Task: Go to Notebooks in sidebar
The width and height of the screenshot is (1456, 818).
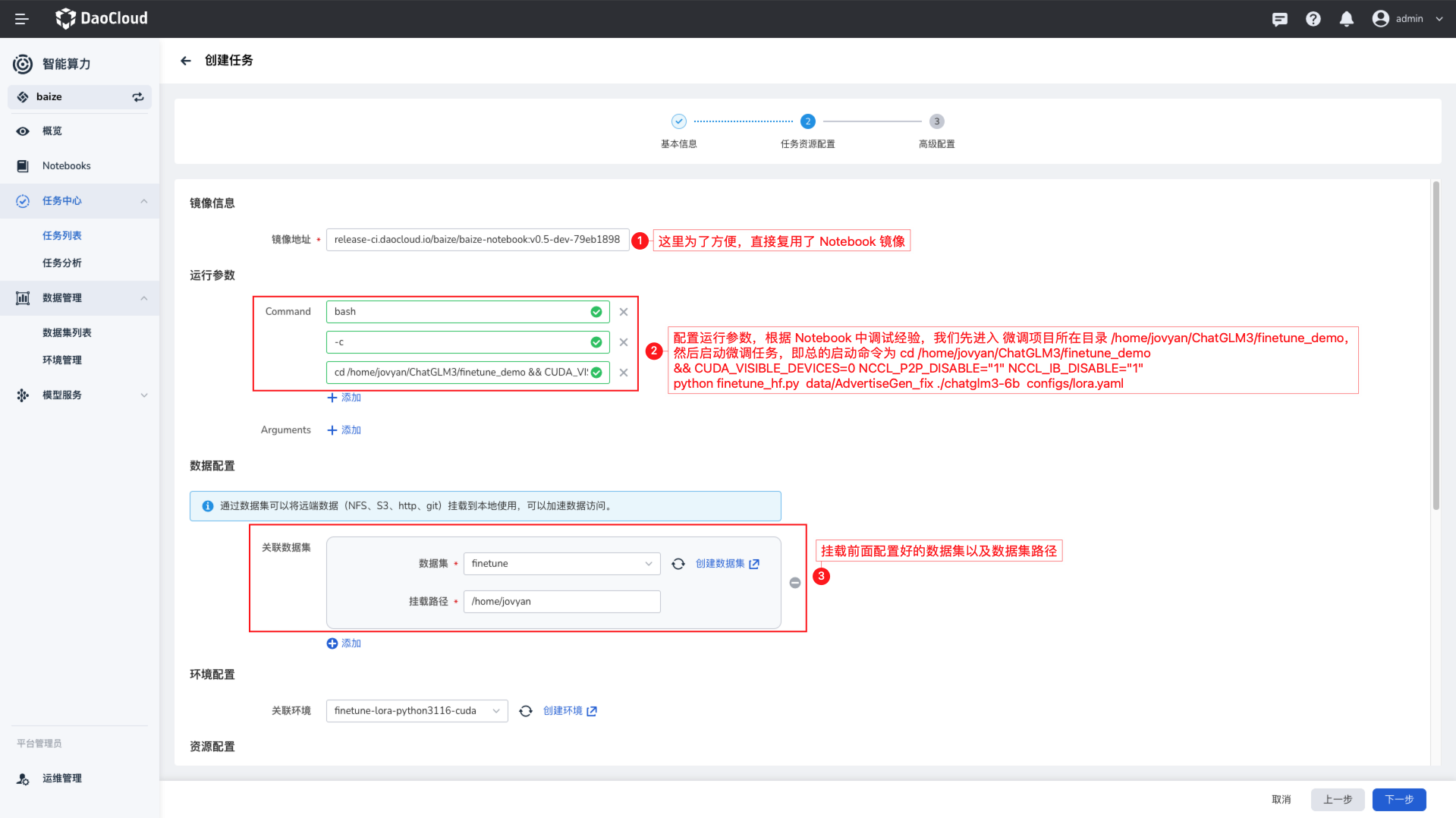Action: coord(67,166)
